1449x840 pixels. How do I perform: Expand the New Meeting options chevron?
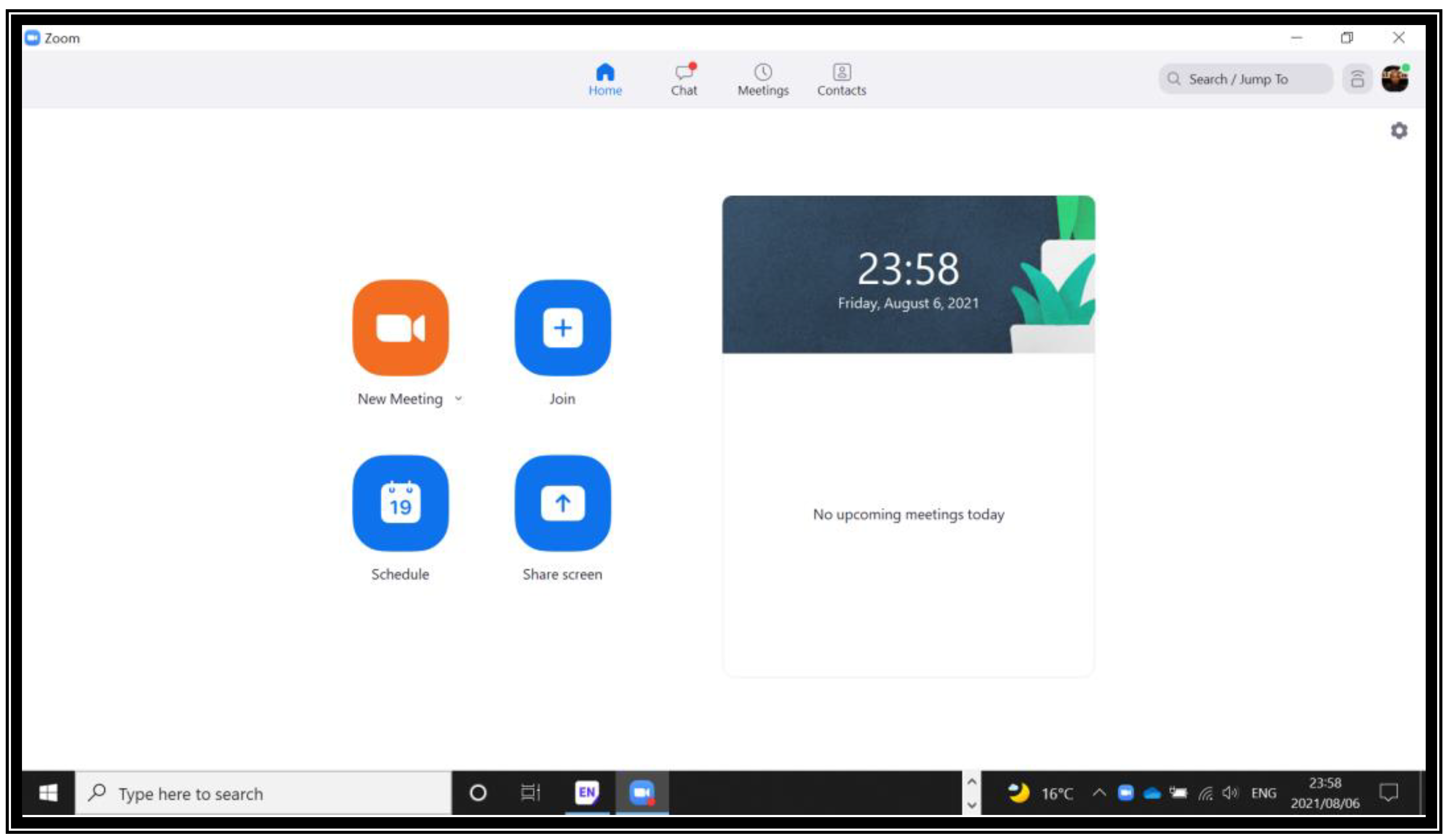(x=458, y=398)
